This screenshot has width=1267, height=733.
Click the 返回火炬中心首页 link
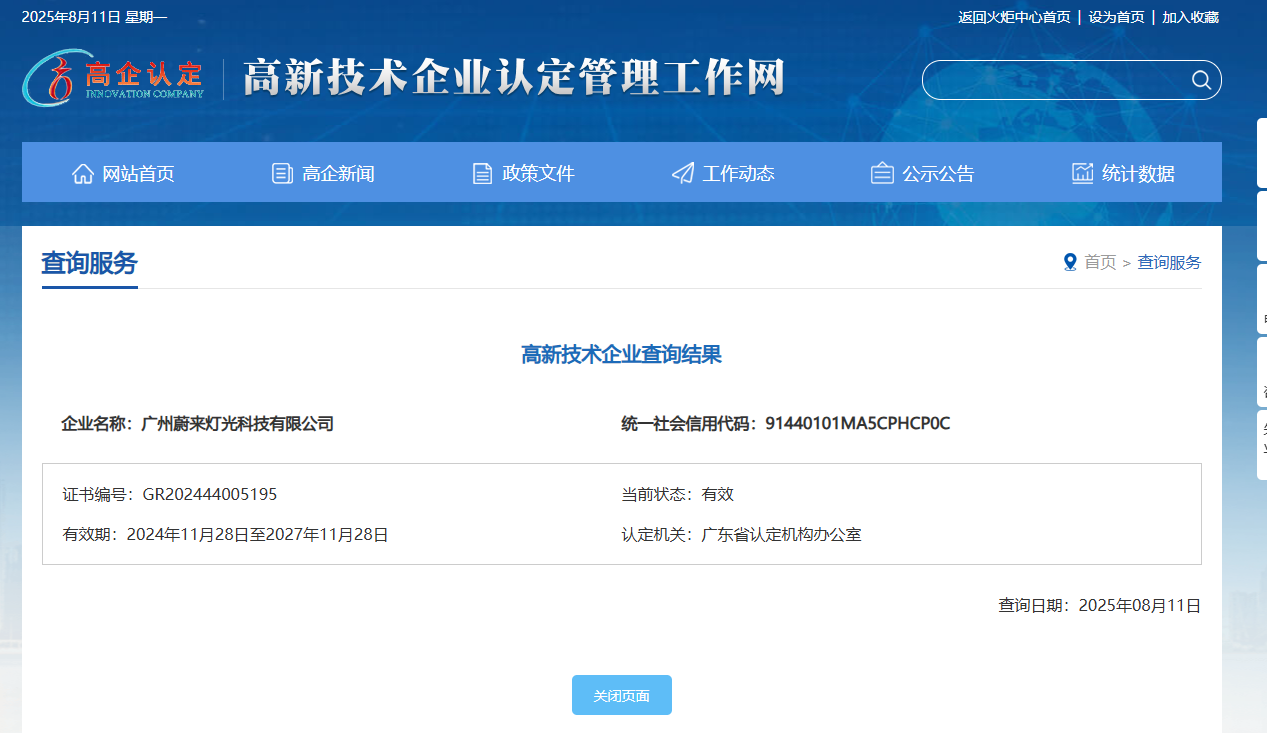(1014, 17)
